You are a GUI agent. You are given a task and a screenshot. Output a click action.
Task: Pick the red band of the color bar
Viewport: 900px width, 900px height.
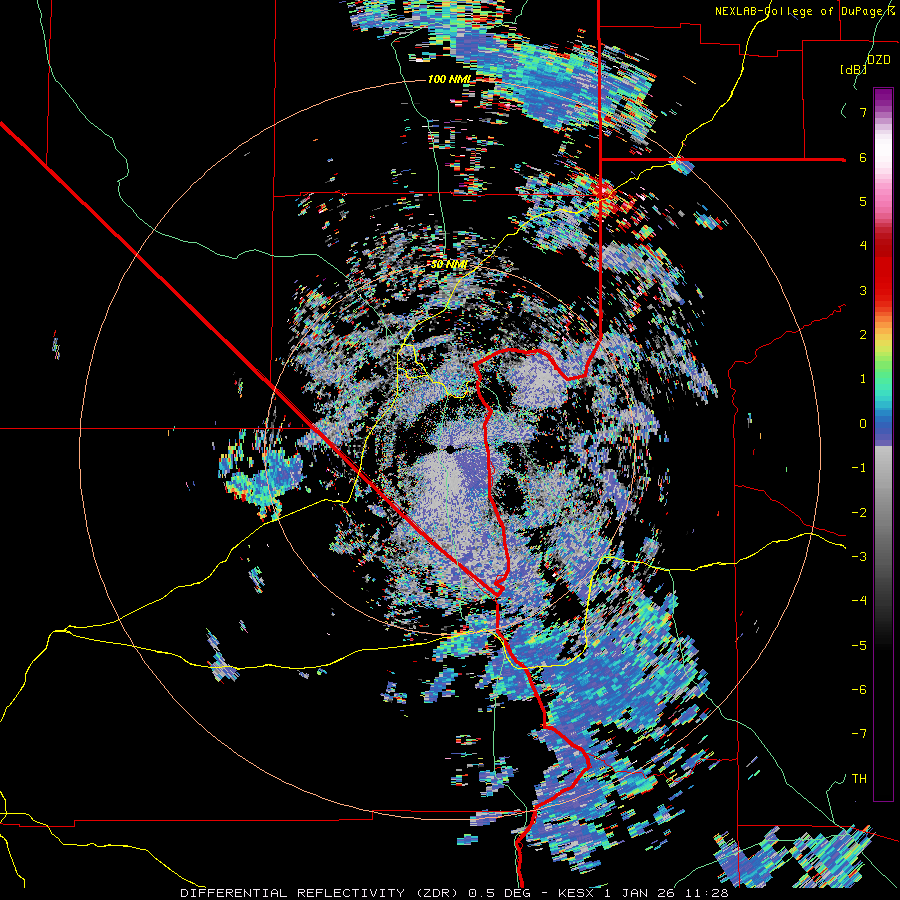click(883, 270)
